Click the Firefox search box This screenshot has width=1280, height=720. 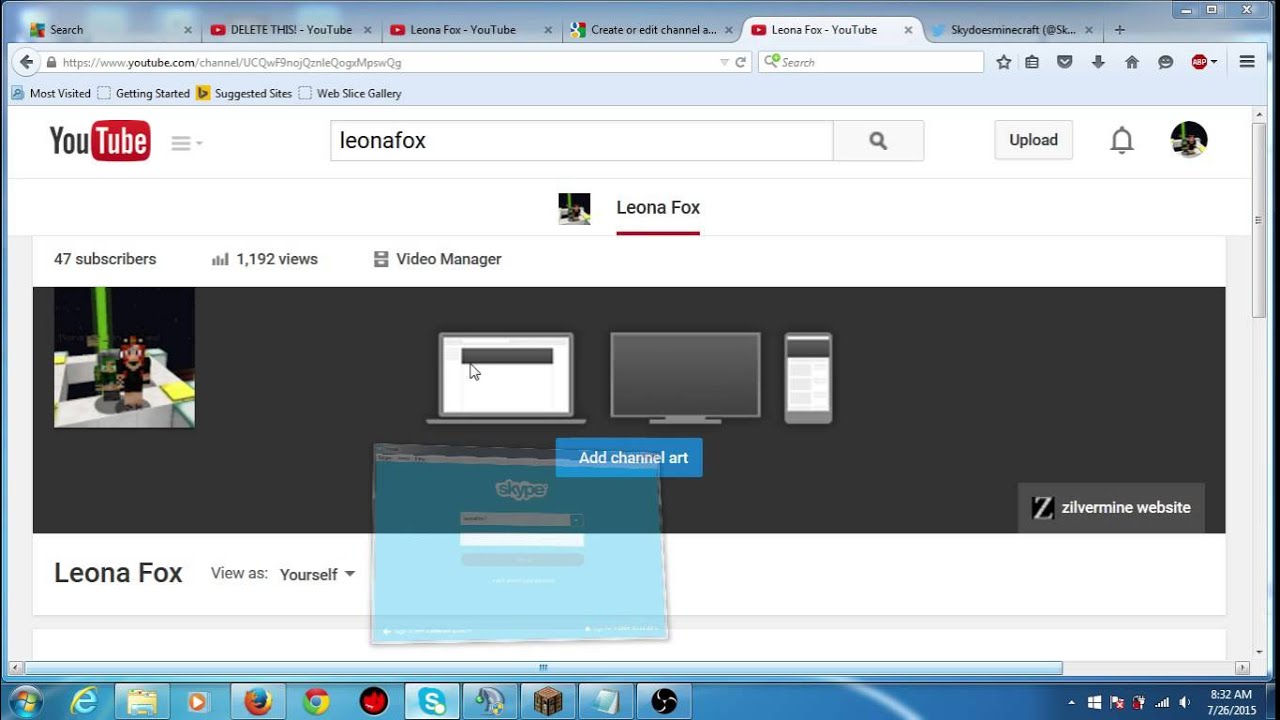tap(871, 62)
